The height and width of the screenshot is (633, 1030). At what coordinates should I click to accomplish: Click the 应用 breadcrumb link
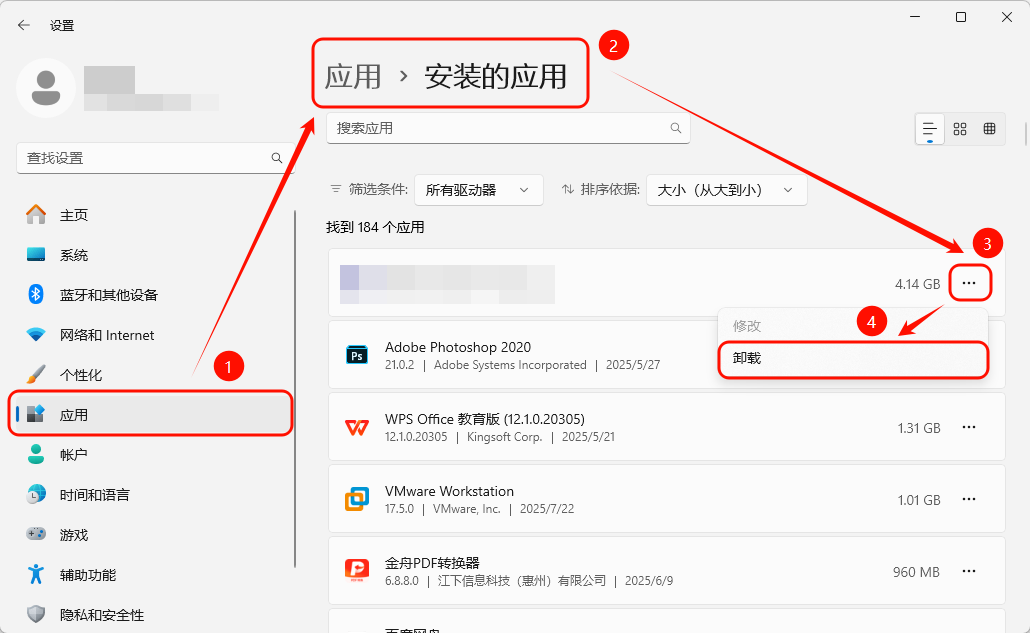[x=353, y=76]
